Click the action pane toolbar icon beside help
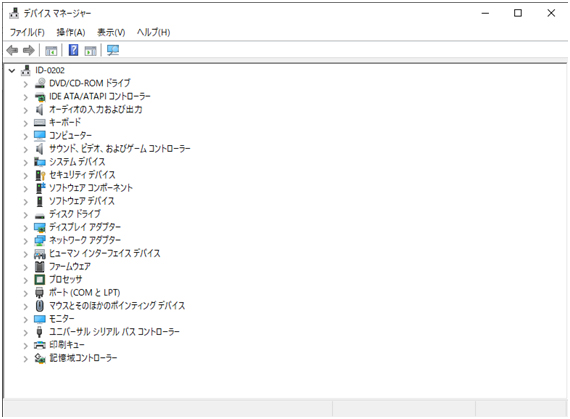The width and height of the screenshot is (570, 419). 90,51
